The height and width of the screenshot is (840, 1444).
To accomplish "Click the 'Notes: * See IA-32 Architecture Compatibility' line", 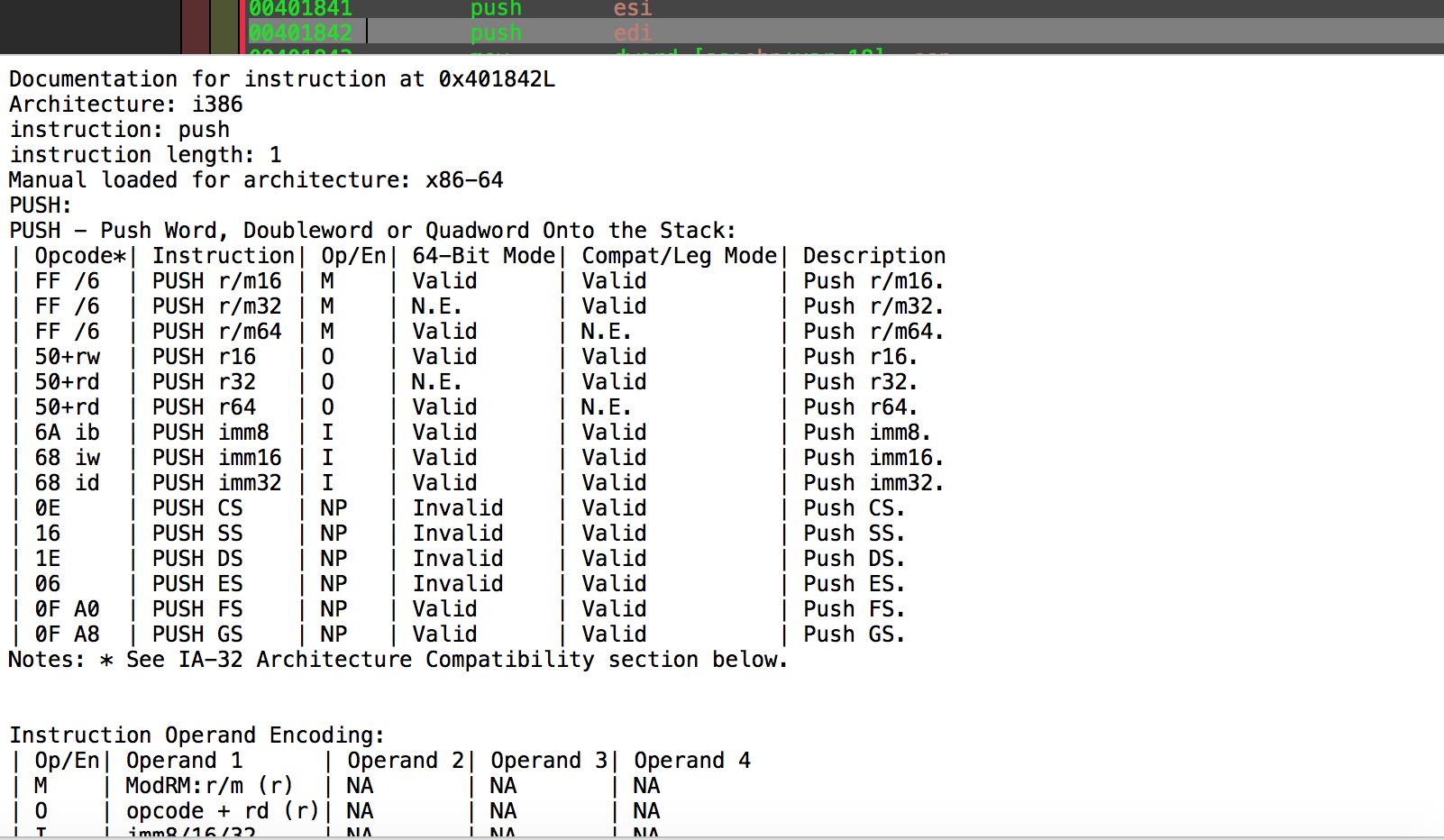I will pyautogui.click(x=398, y=660).
